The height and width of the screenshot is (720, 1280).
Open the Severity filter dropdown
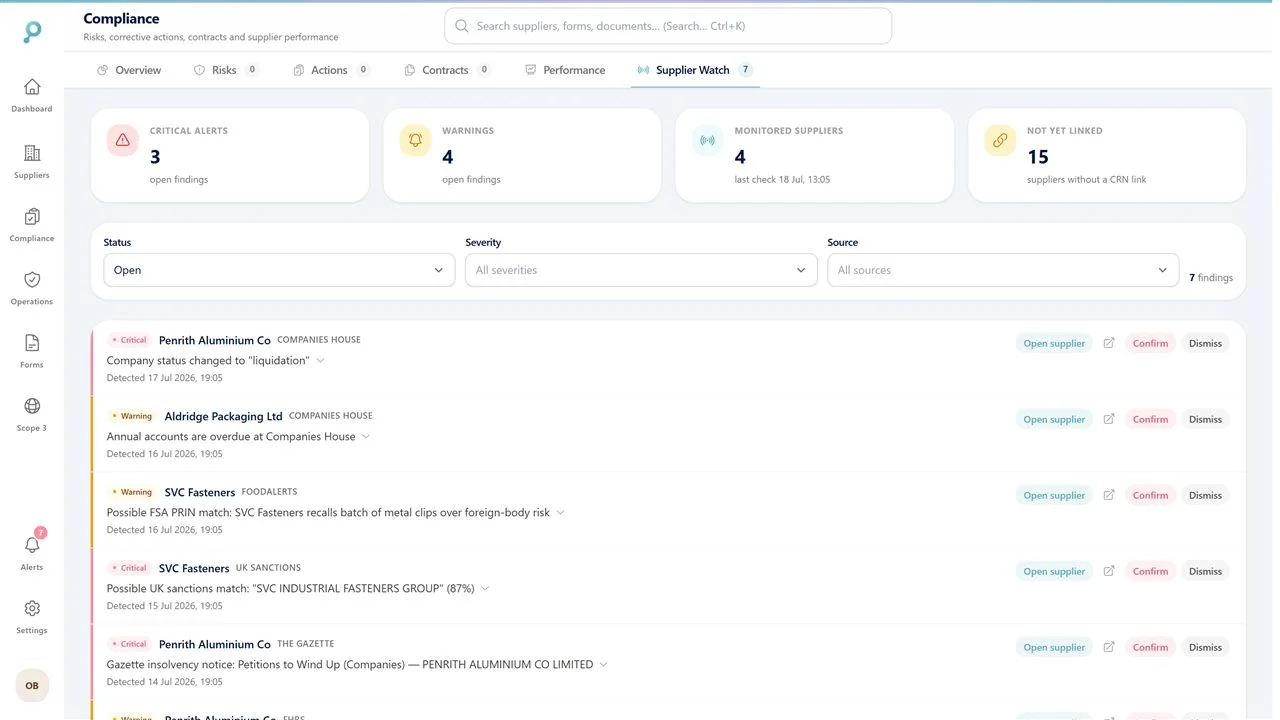coord(641,270)
